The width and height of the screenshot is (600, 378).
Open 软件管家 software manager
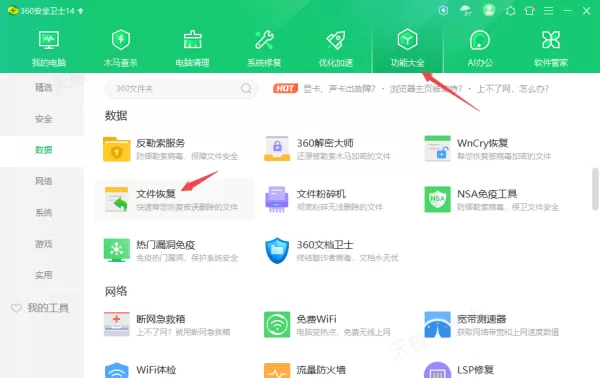551,49
